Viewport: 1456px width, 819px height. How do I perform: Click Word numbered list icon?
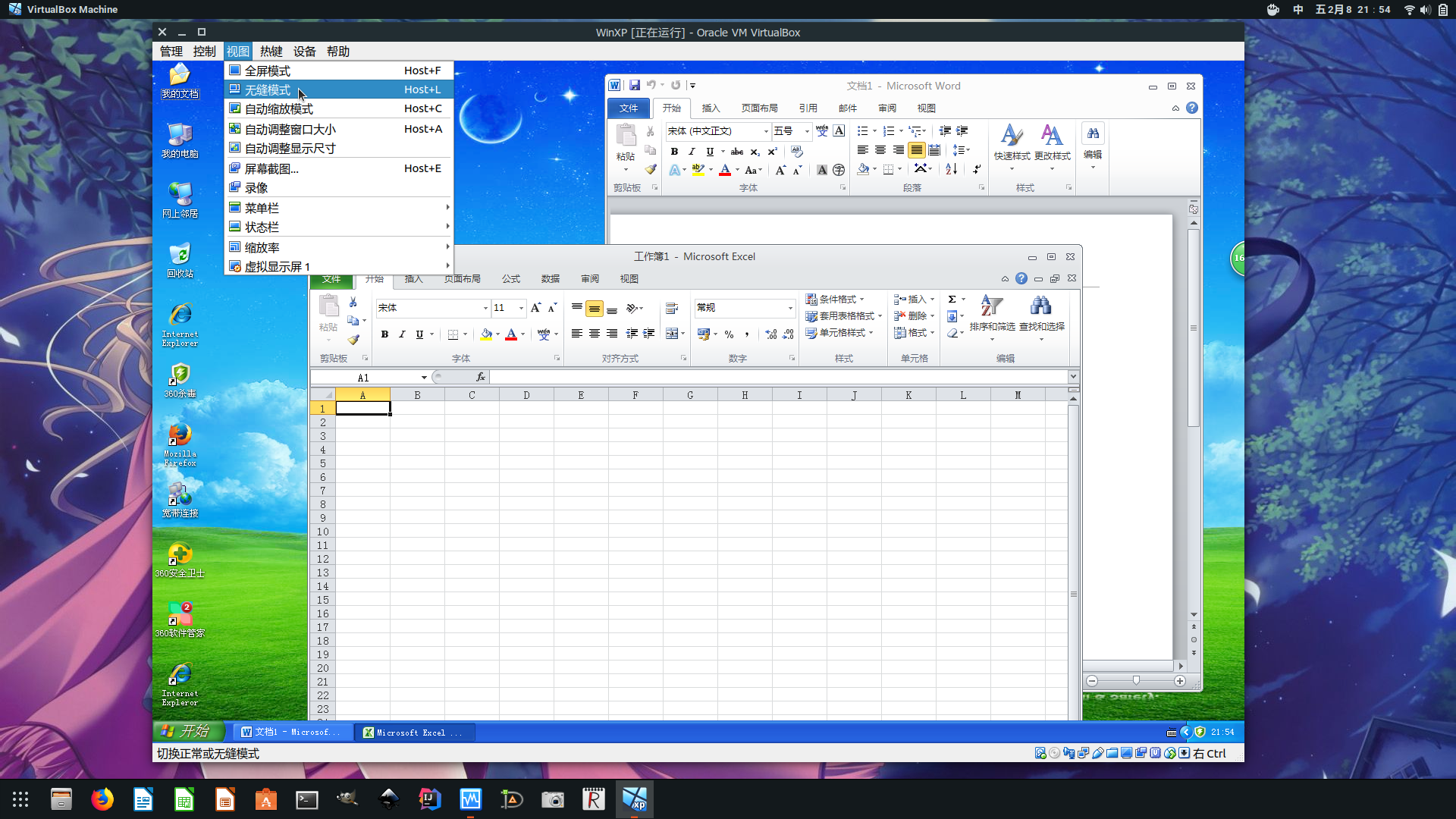[889, 131]
